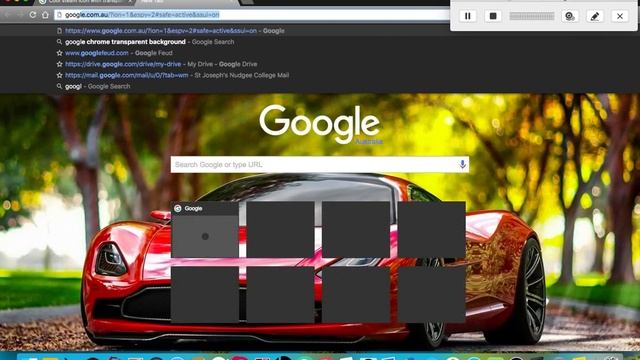Open the recorder pencil annotation tool
The width and height of the screenshot is (640, 360).
(595, 16)
